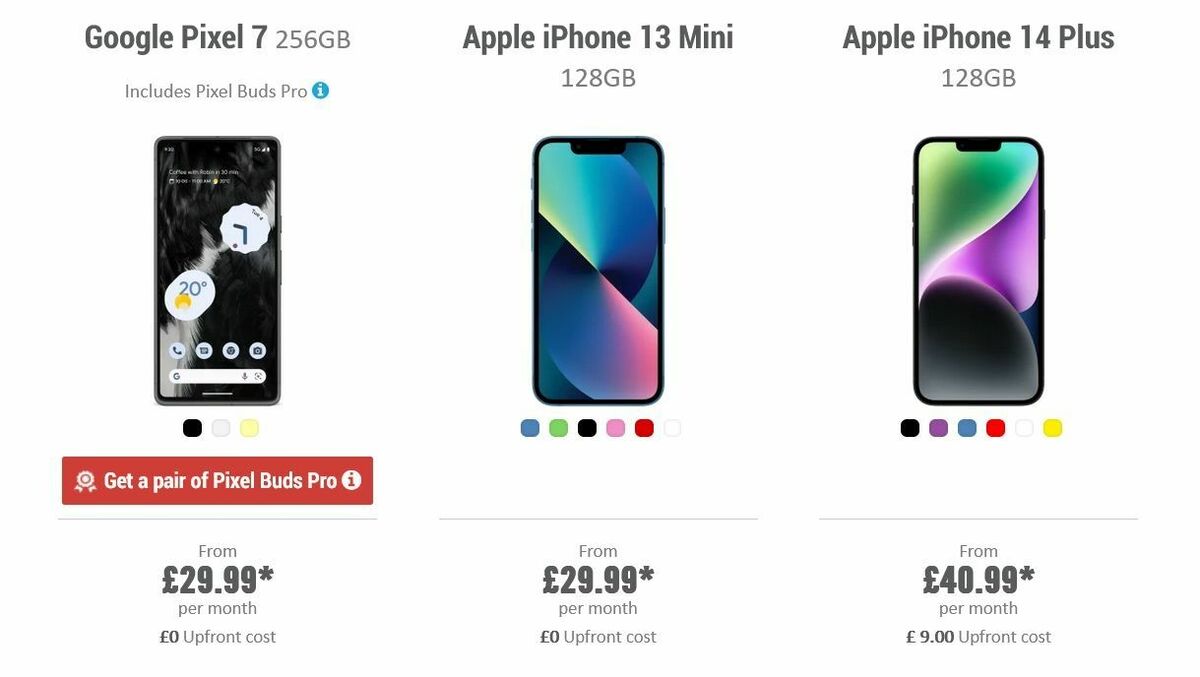
Task: Click the Get a pair of Pixel Buds Pro button
Action: coord(217,480)
